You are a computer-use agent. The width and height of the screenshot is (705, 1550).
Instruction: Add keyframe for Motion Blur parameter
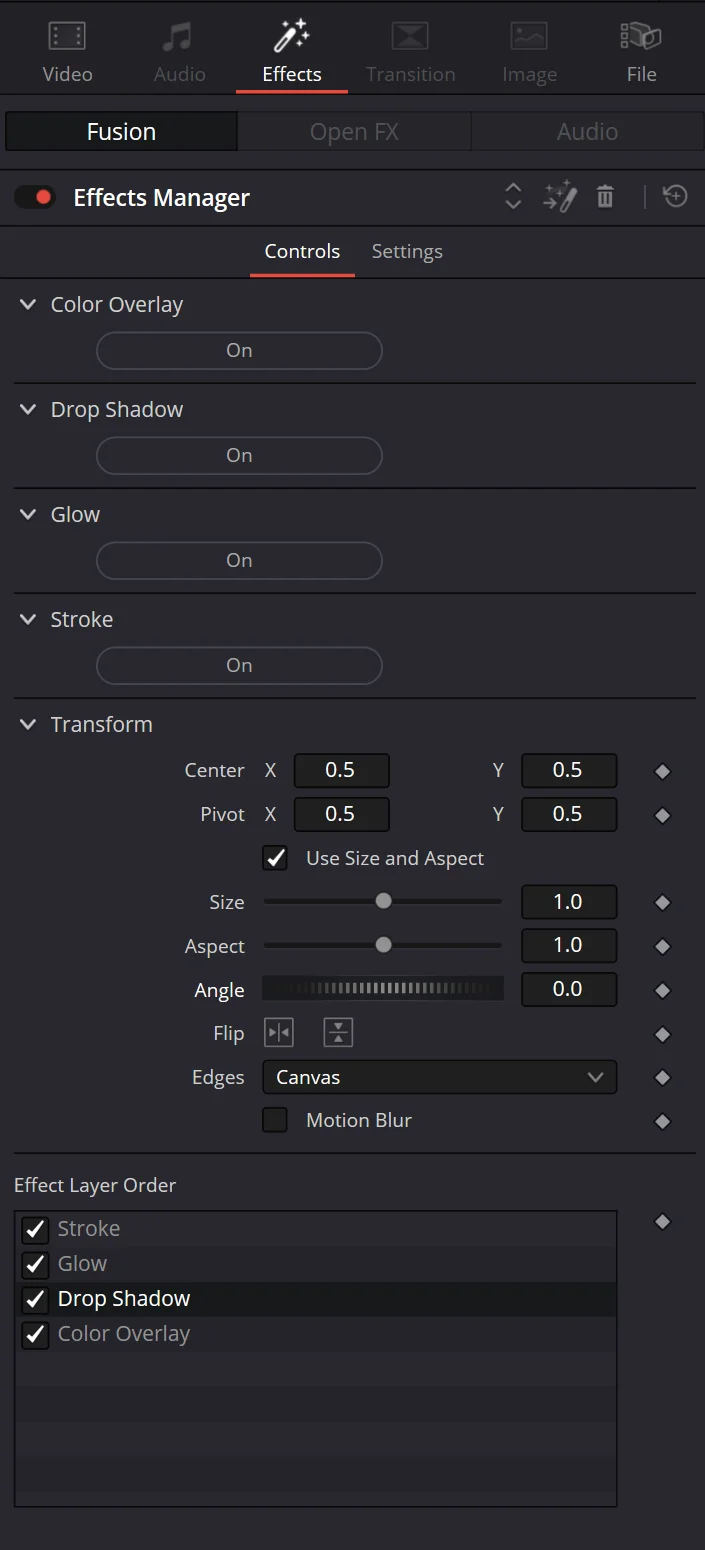point(662,1122)
